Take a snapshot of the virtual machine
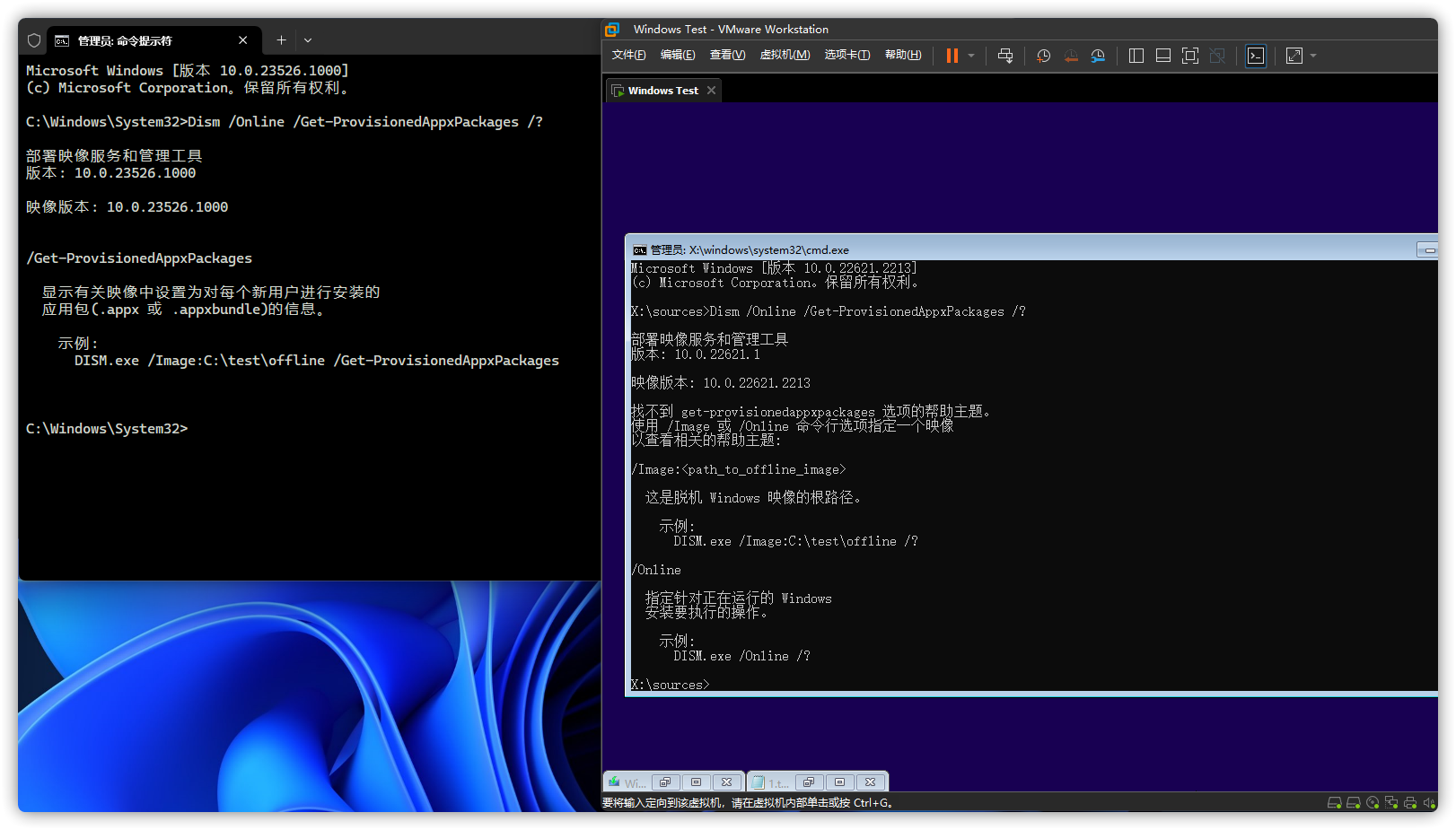Screen dimensions: 1456x830 [x=1043, y=56]
